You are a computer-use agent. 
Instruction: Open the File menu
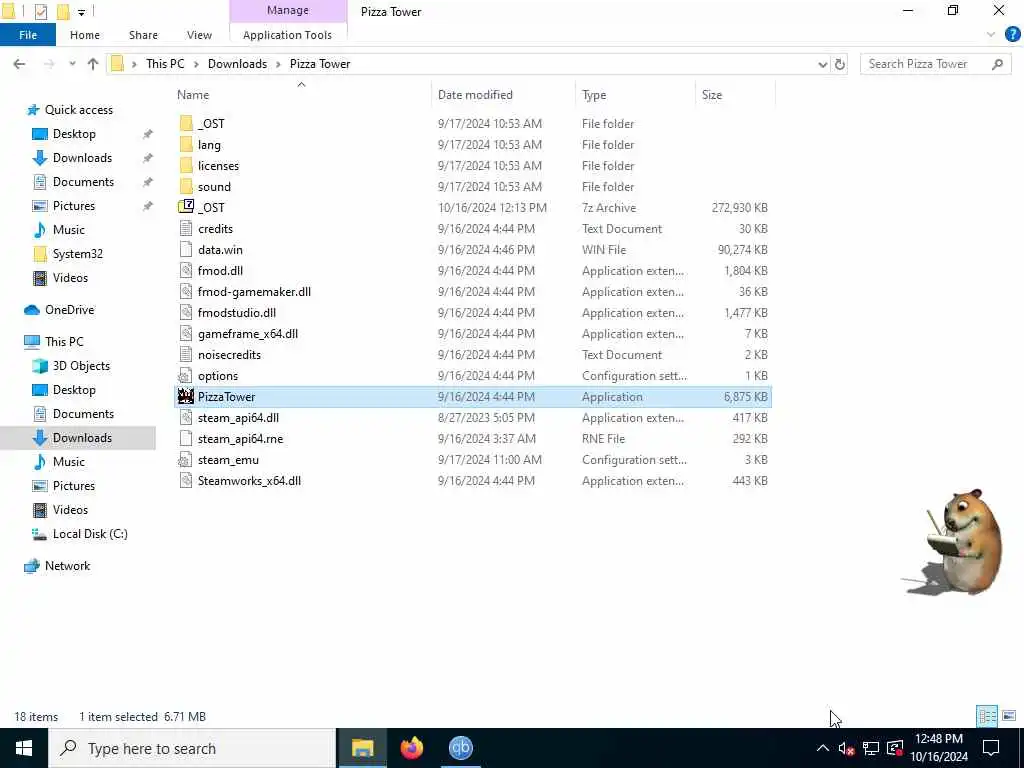point(28,35)
